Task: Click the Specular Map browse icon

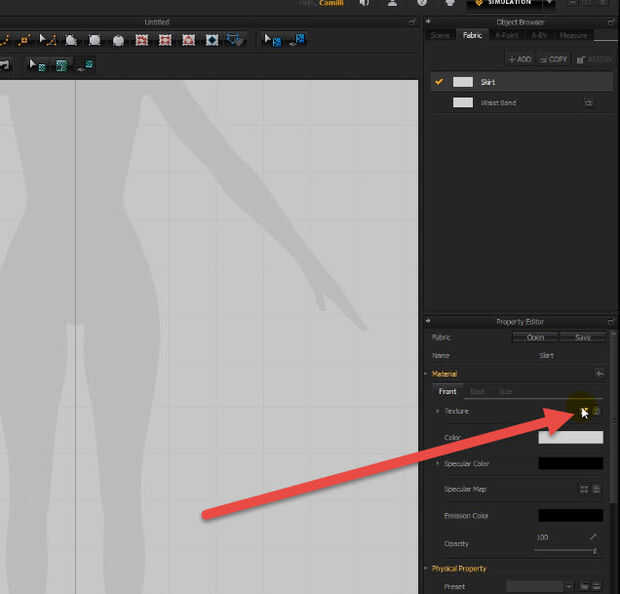Action: tap(584, 489)
